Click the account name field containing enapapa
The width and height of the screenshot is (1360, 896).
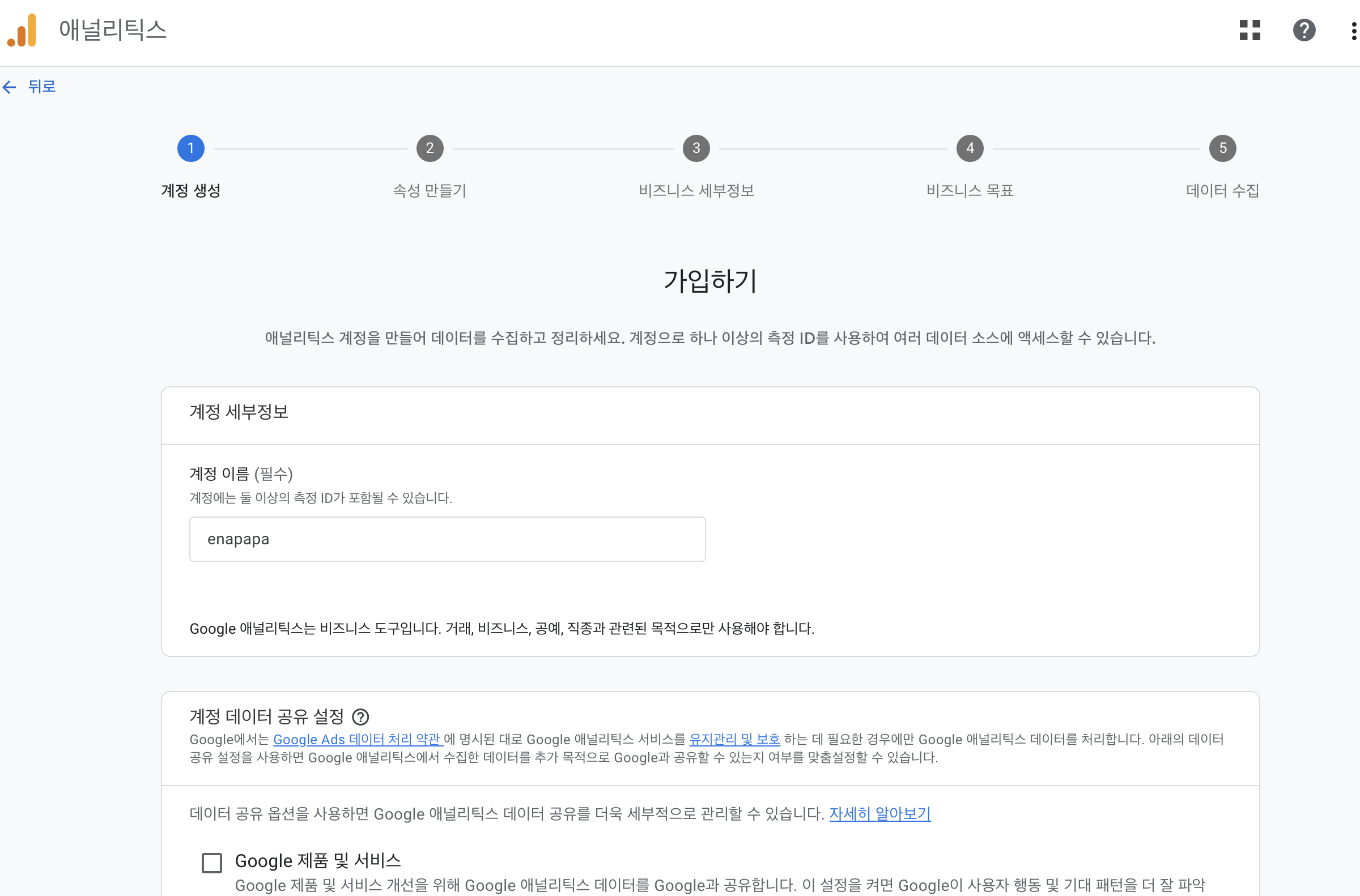[x=448, y=539]
